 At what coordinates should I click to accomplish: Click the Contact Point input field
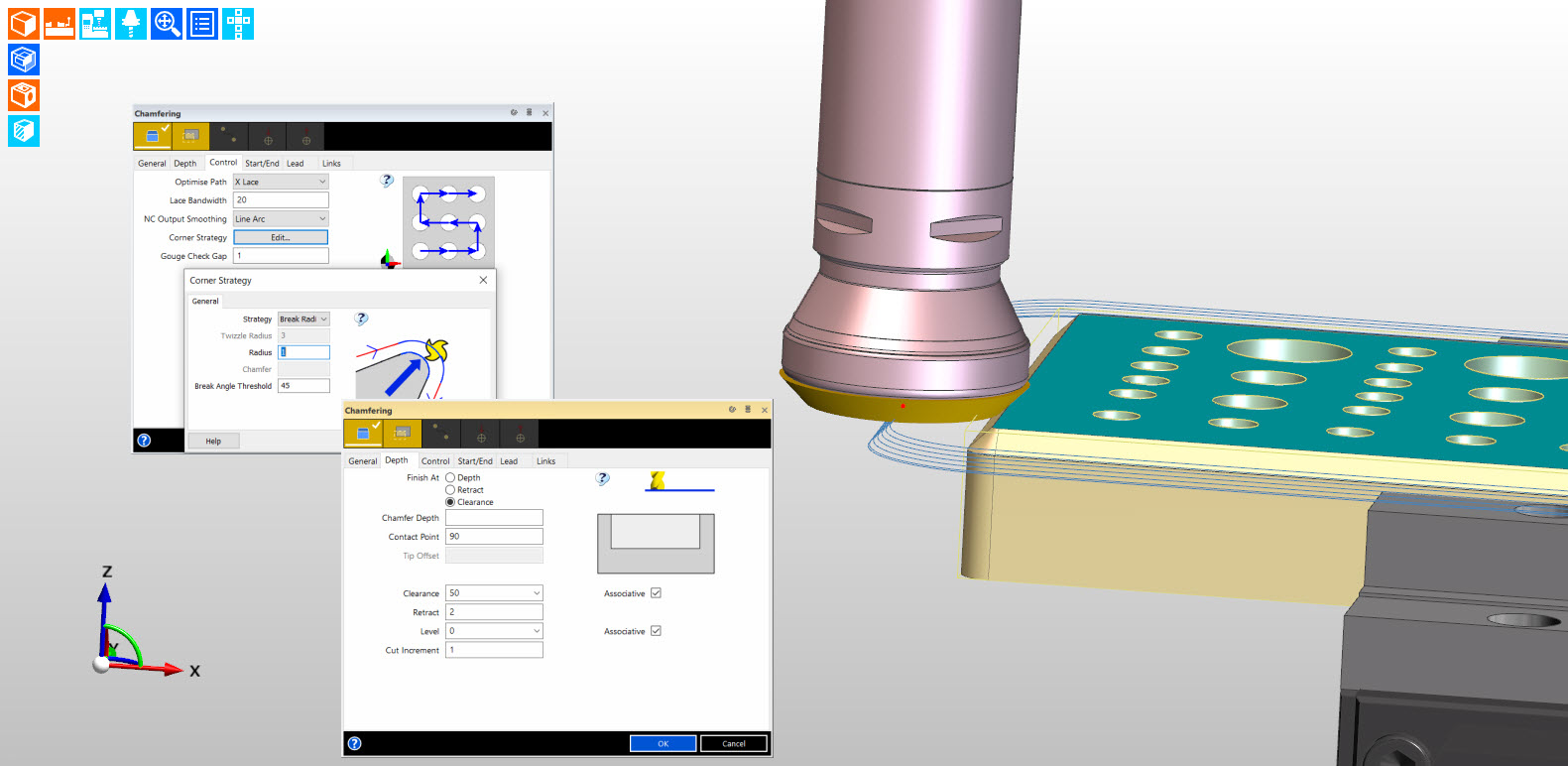pyautogui.click(x=494, y=537)
